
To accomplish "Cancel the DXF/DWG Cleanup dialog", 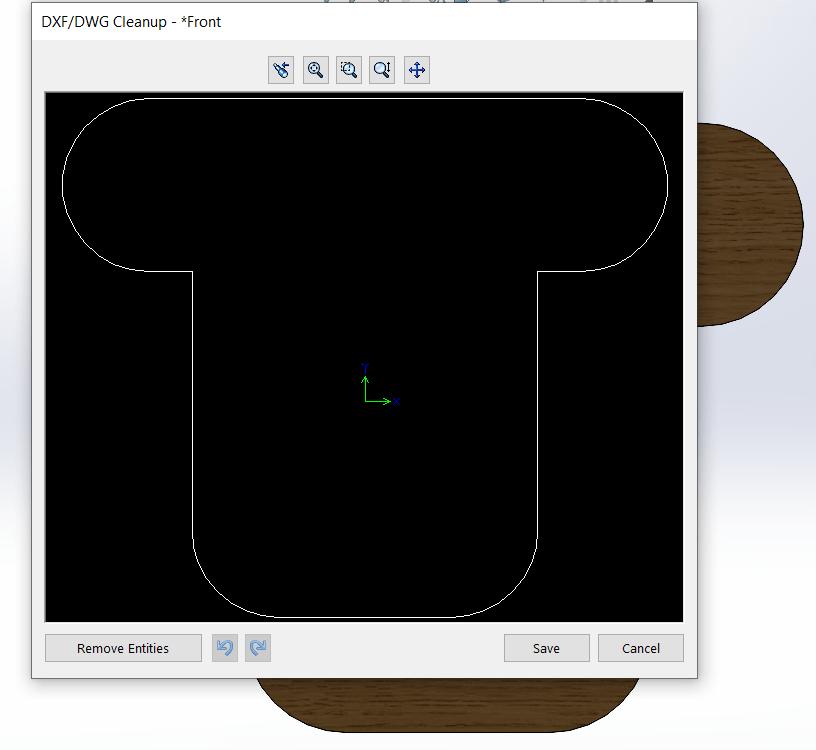I will (x=641, y=648).
